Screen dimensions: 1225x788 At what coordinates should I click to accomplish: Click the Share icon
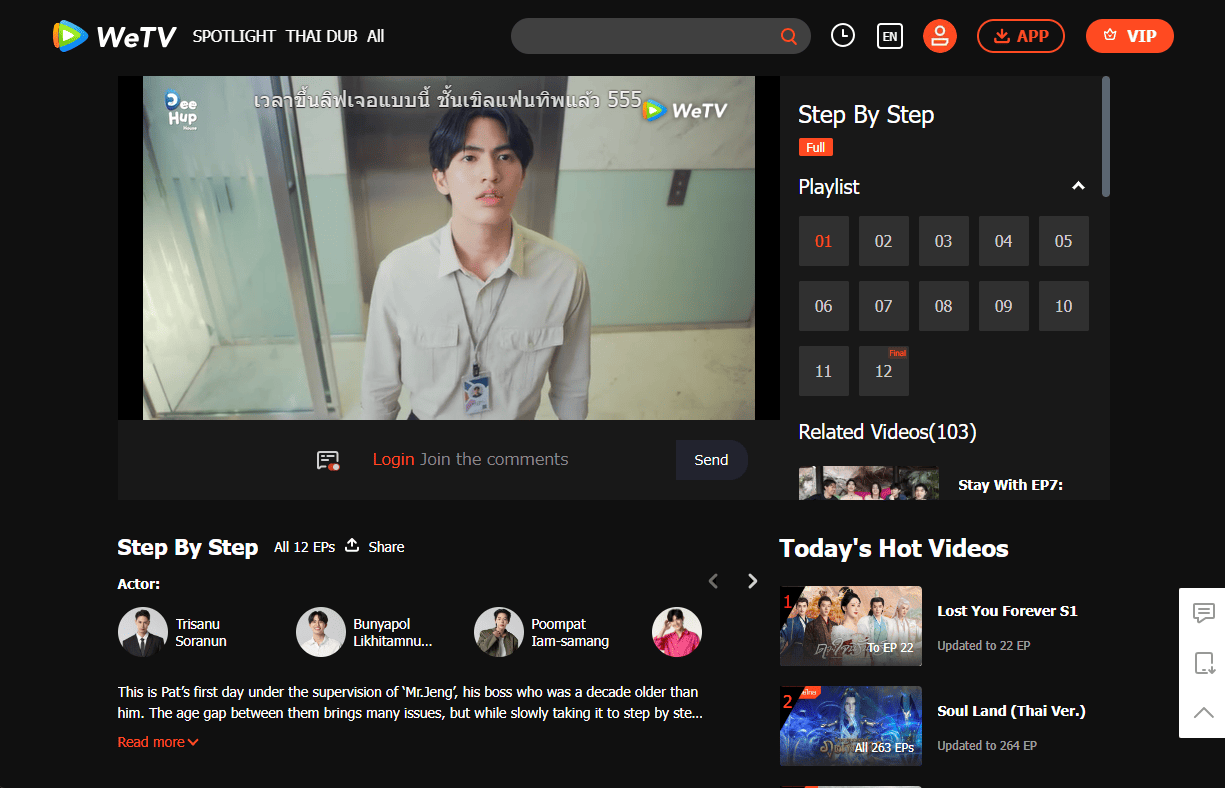(x=352, y=546)
